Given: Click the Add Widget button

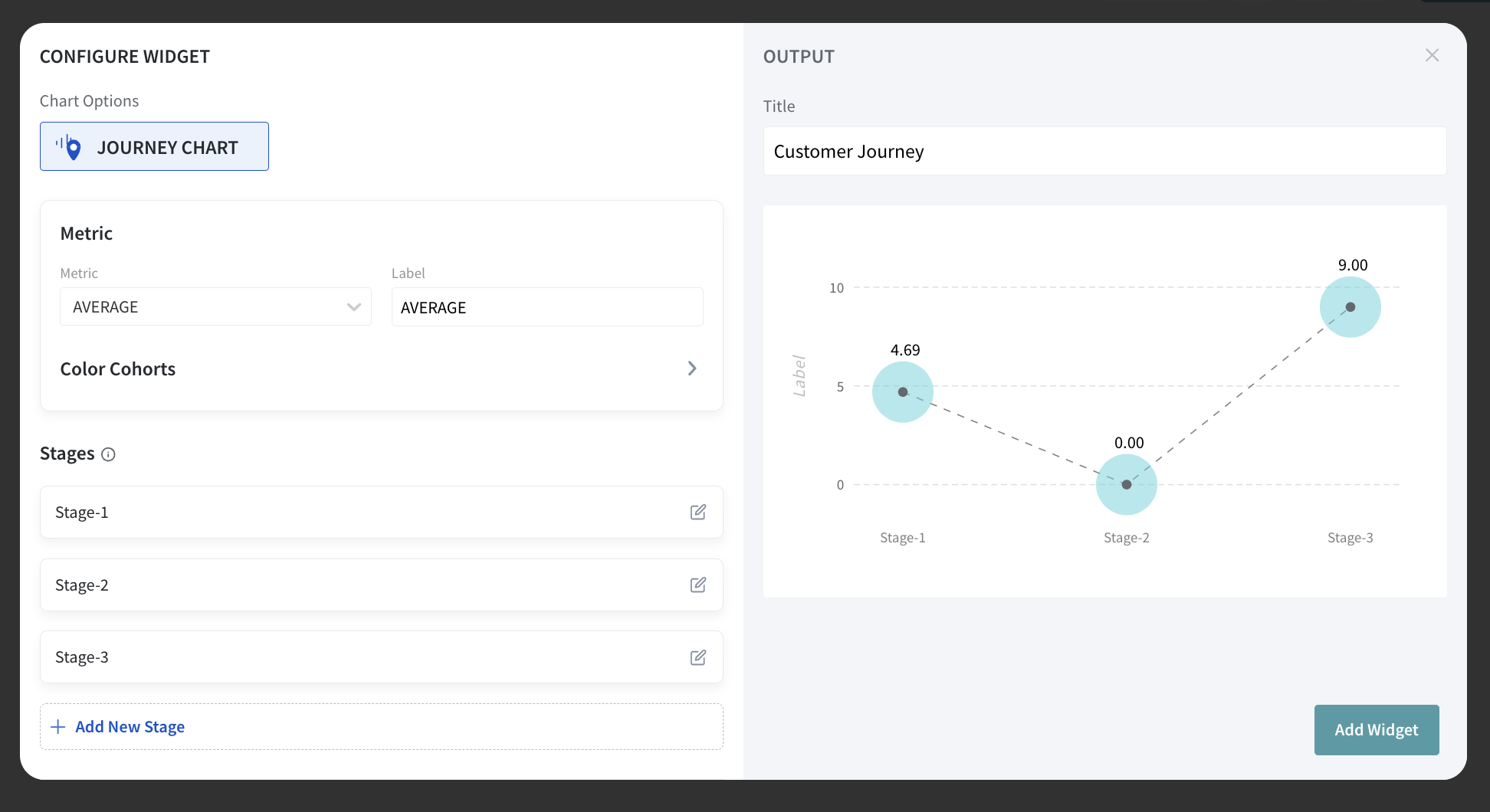Looking at the screenshot, I should click(1376, 729).
